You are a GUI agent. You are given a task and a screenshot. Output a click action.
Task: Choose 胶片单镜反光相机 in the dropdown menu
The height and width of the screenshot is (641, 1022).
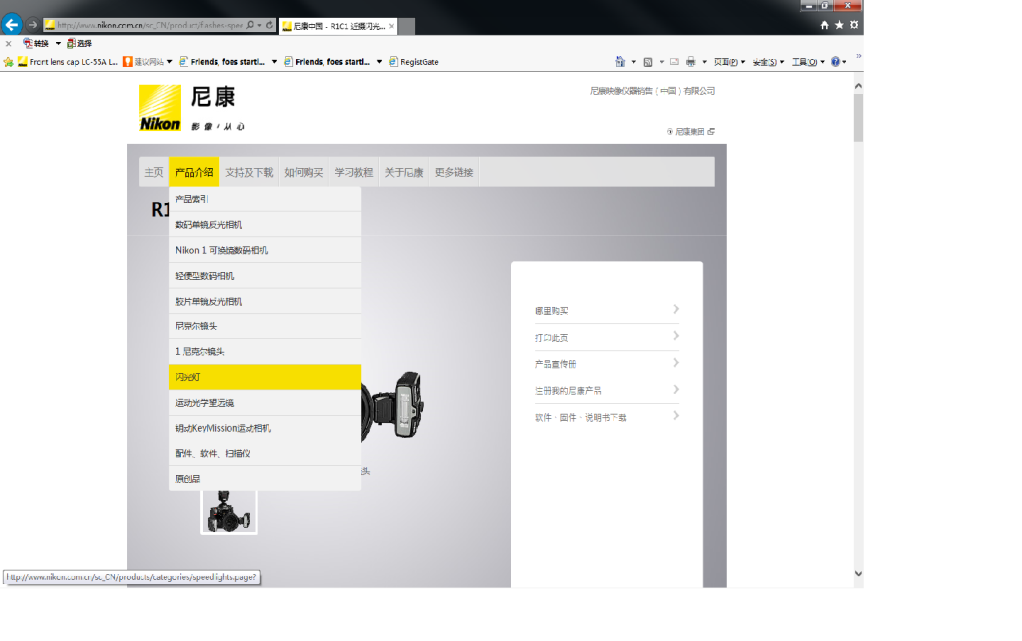265,301
